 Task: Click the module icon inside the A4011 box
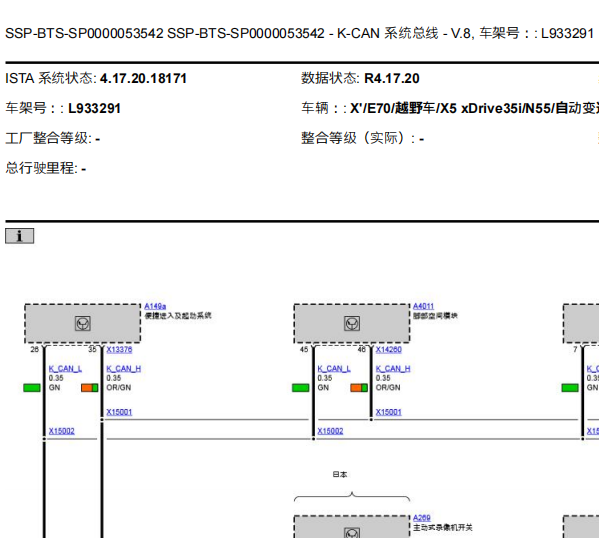pos(352,323)
